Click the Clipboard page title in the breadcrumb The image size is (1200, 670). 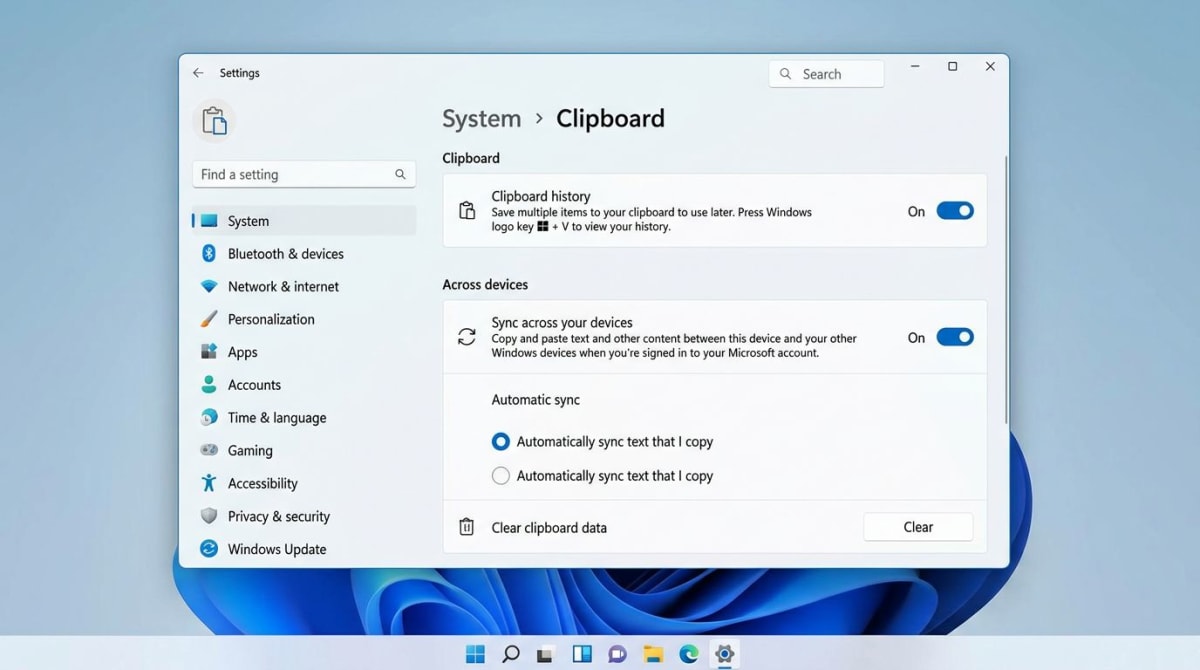[x=610, y=119]
